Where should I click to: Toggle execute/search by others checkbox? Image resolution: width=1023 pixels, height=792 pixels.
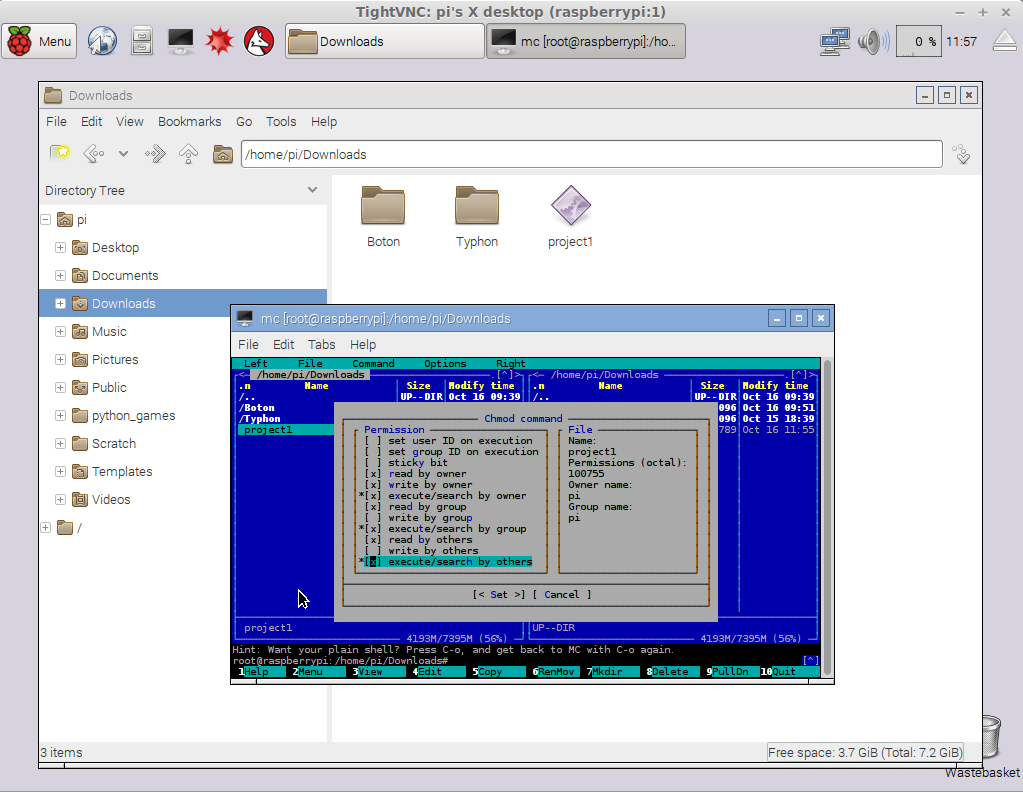(x=373, y=562)
